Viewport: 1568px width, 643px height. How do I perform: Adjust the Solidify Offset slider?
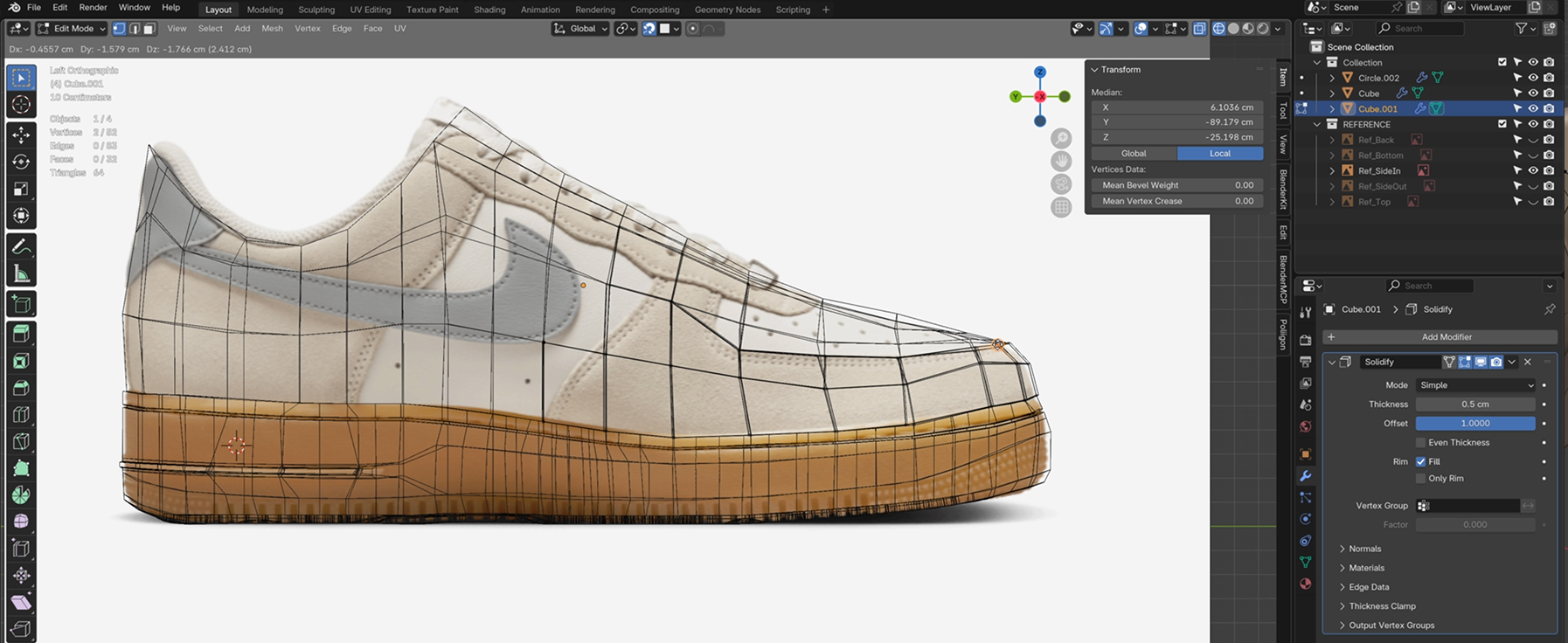point(1474,424)
